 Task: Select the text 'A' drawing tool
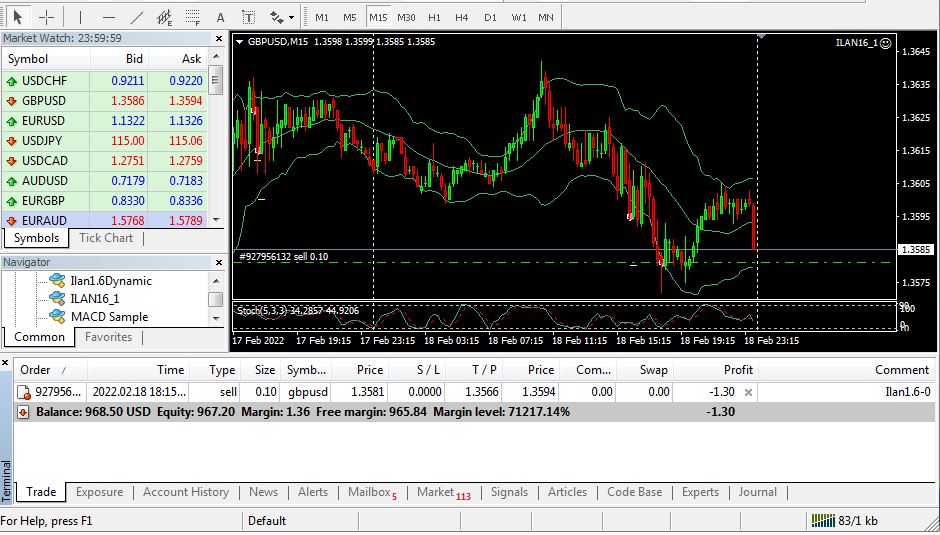click(220, 17)
